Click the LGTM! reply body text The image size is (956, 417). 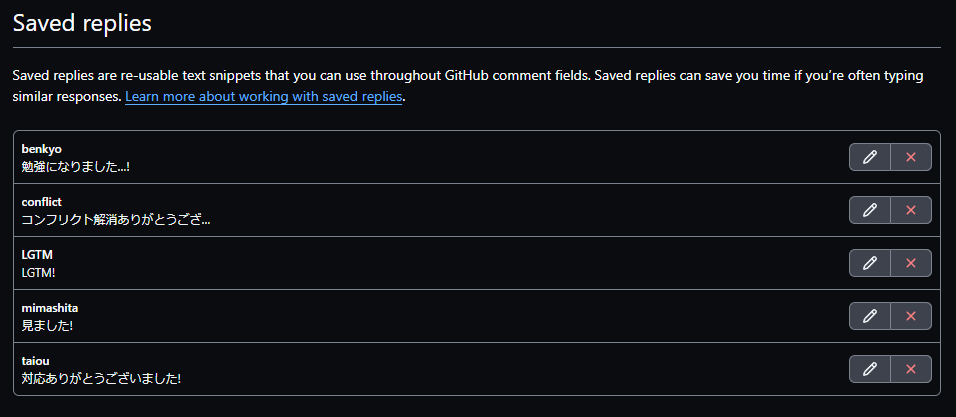pyautogui.click(x=38, y=273)
